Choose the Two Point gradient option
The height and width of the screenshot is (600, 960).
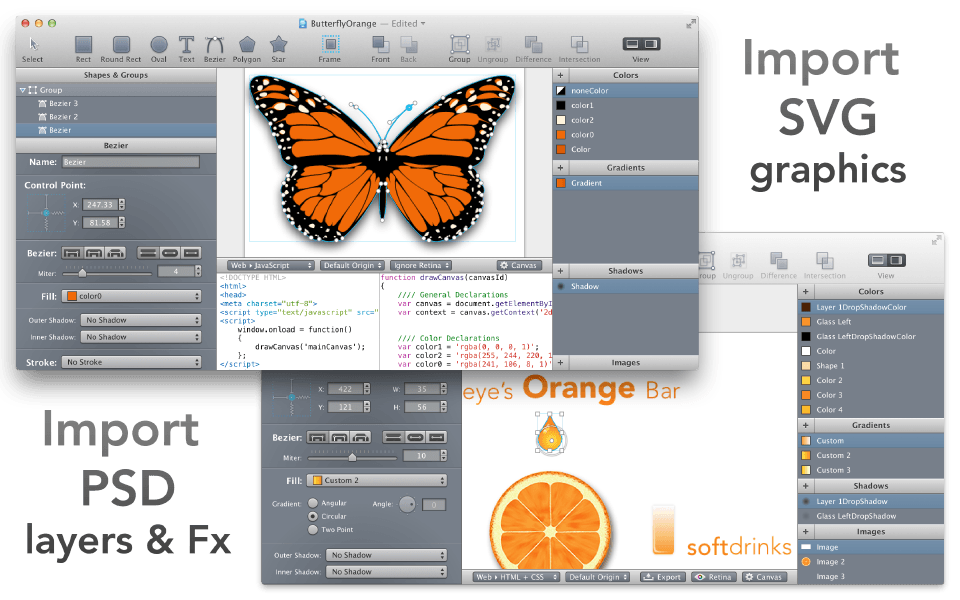point(314,529)
